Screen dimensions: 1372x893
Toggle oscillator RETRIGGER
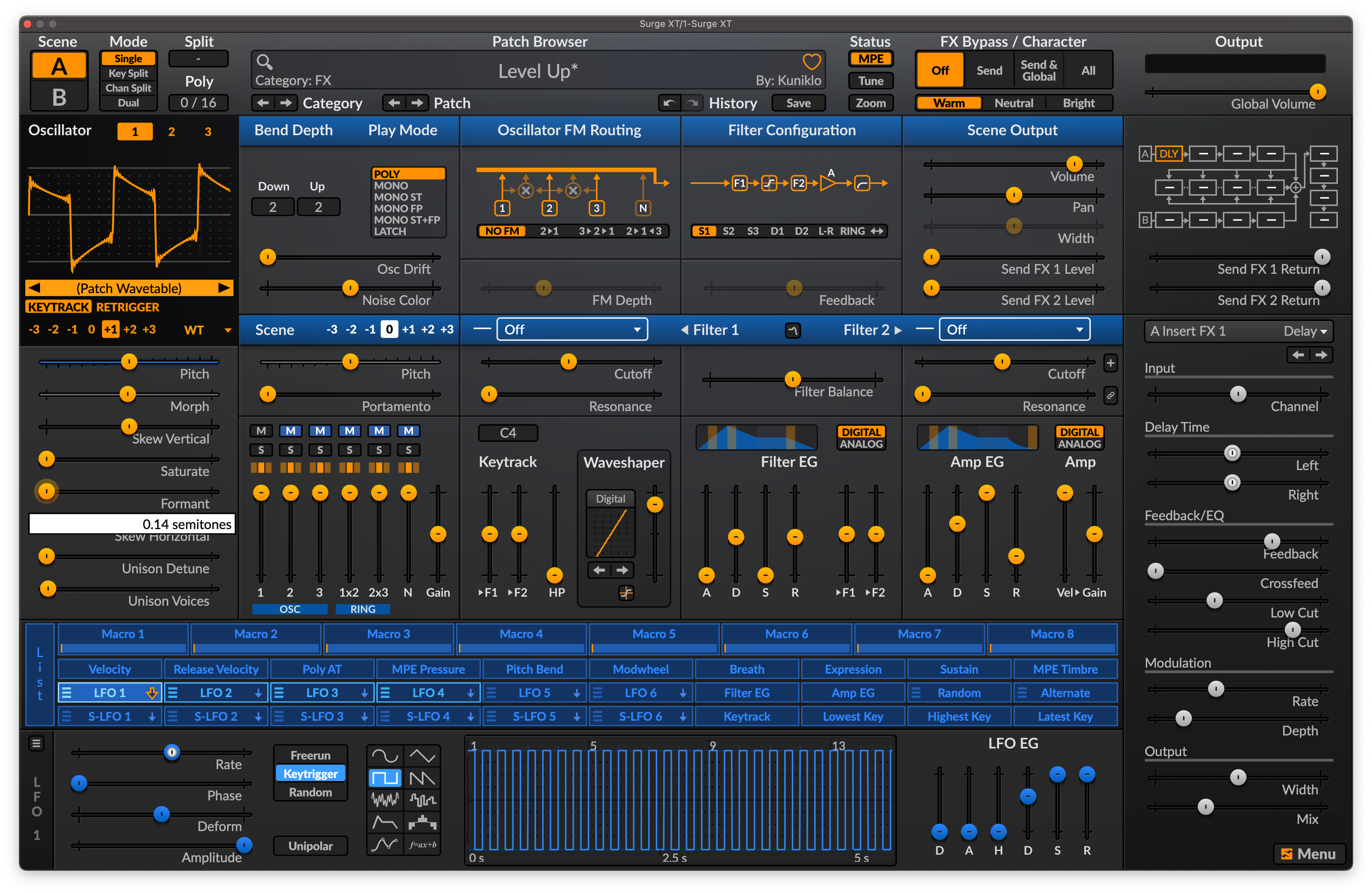[x=127, y=307]
